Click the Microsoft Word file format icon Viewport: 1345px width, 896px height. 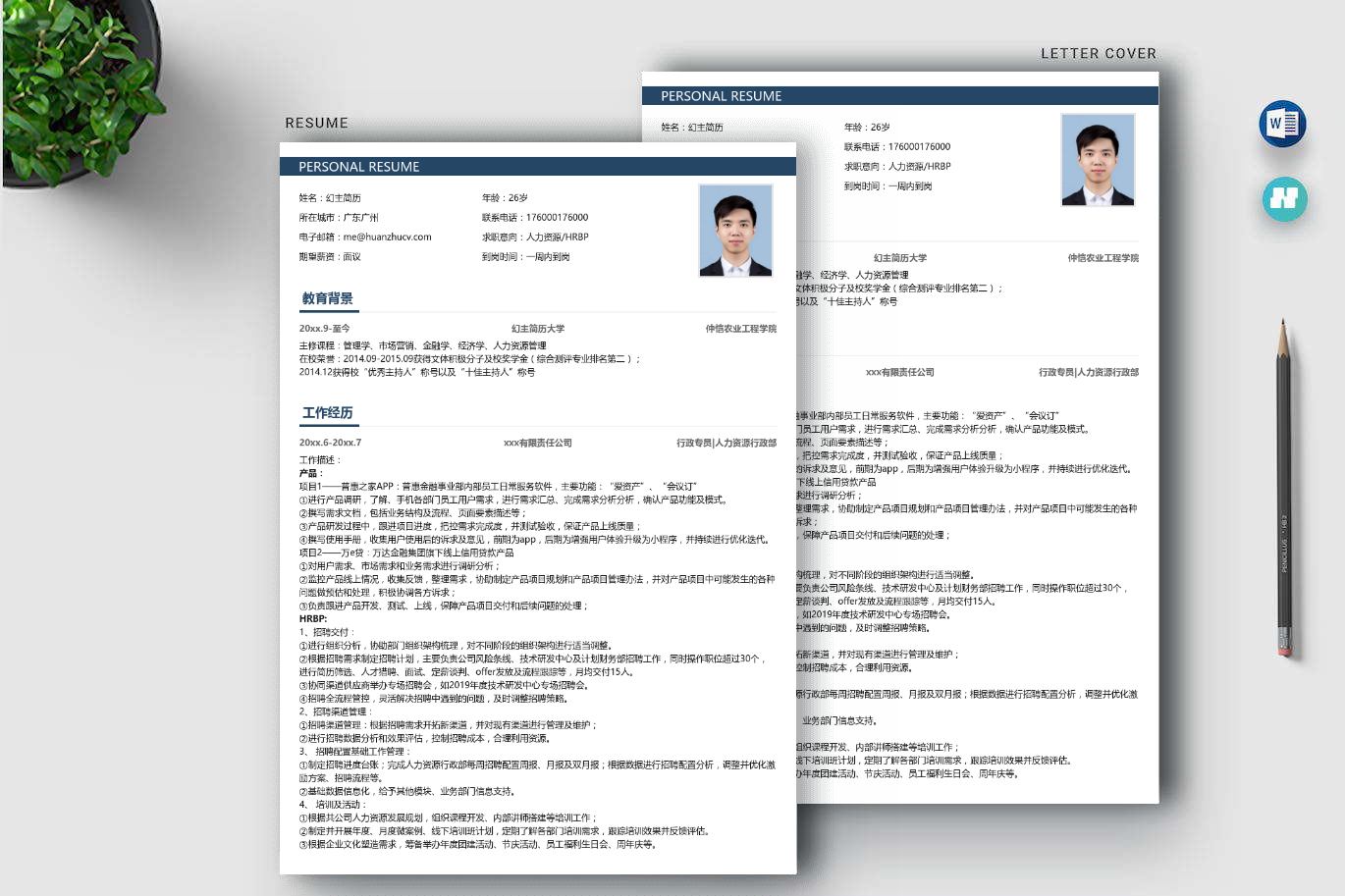1282,123
